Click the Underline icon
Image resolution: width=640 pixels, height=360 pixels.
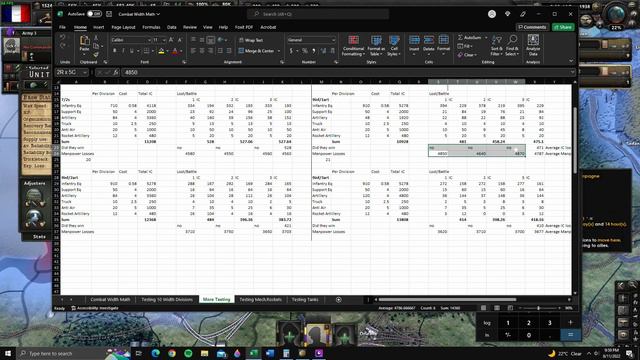[131, 51]
